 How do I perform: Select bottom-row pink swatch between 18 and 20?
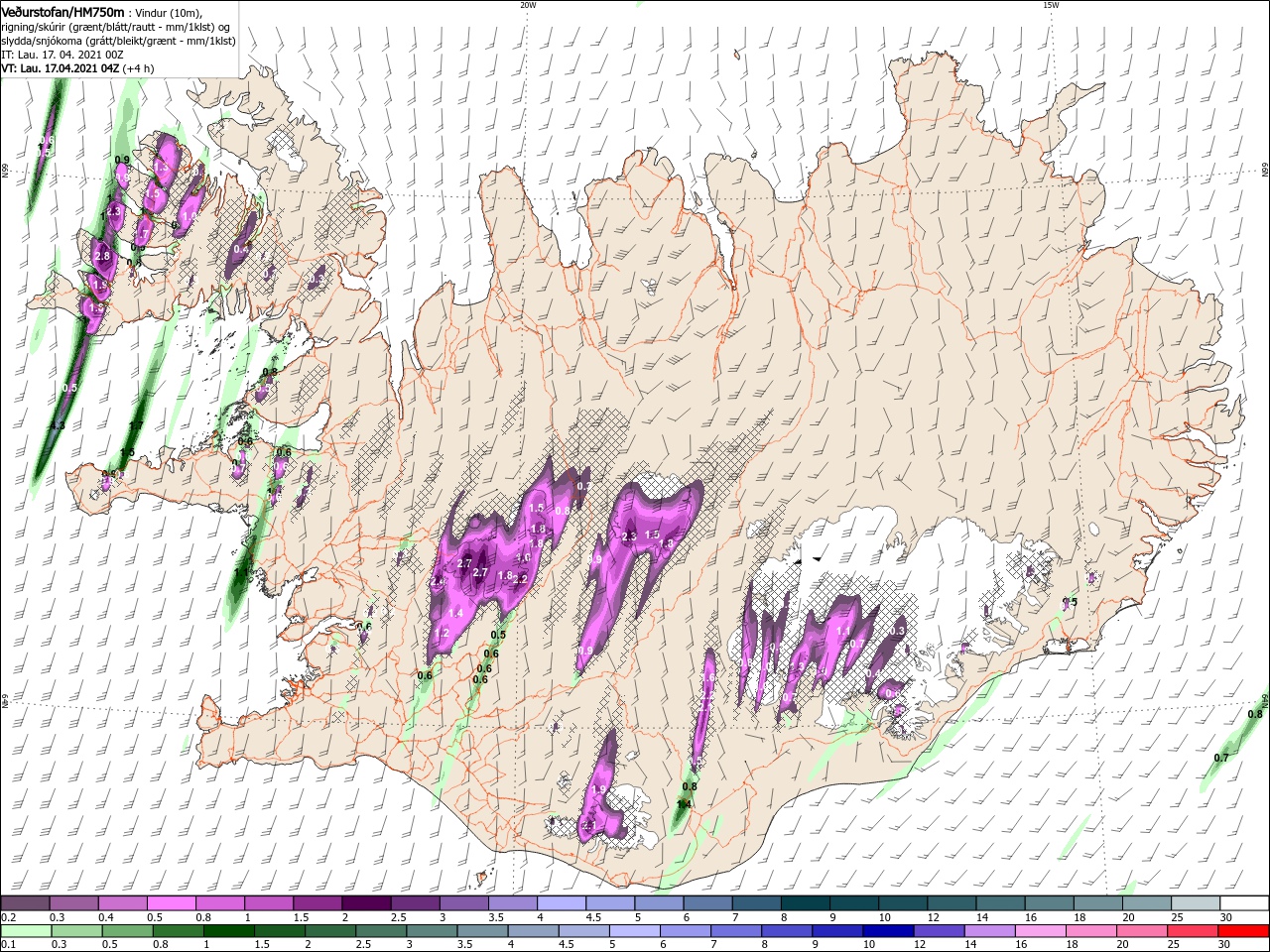[x=1091, y=931]
